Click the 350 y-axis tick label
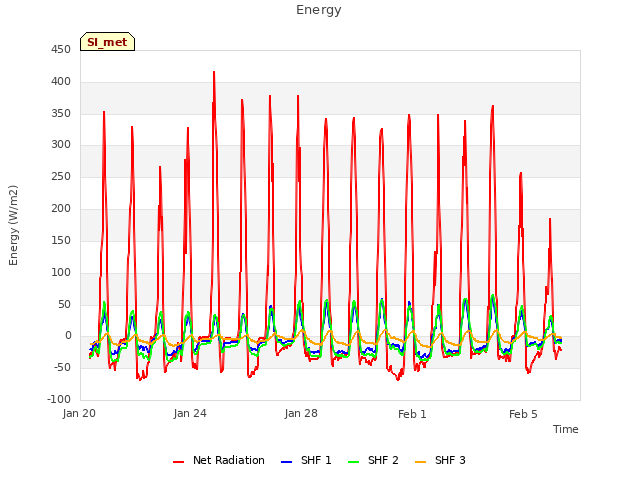This screenshot has height=480, width=640. tap(61, 113)
